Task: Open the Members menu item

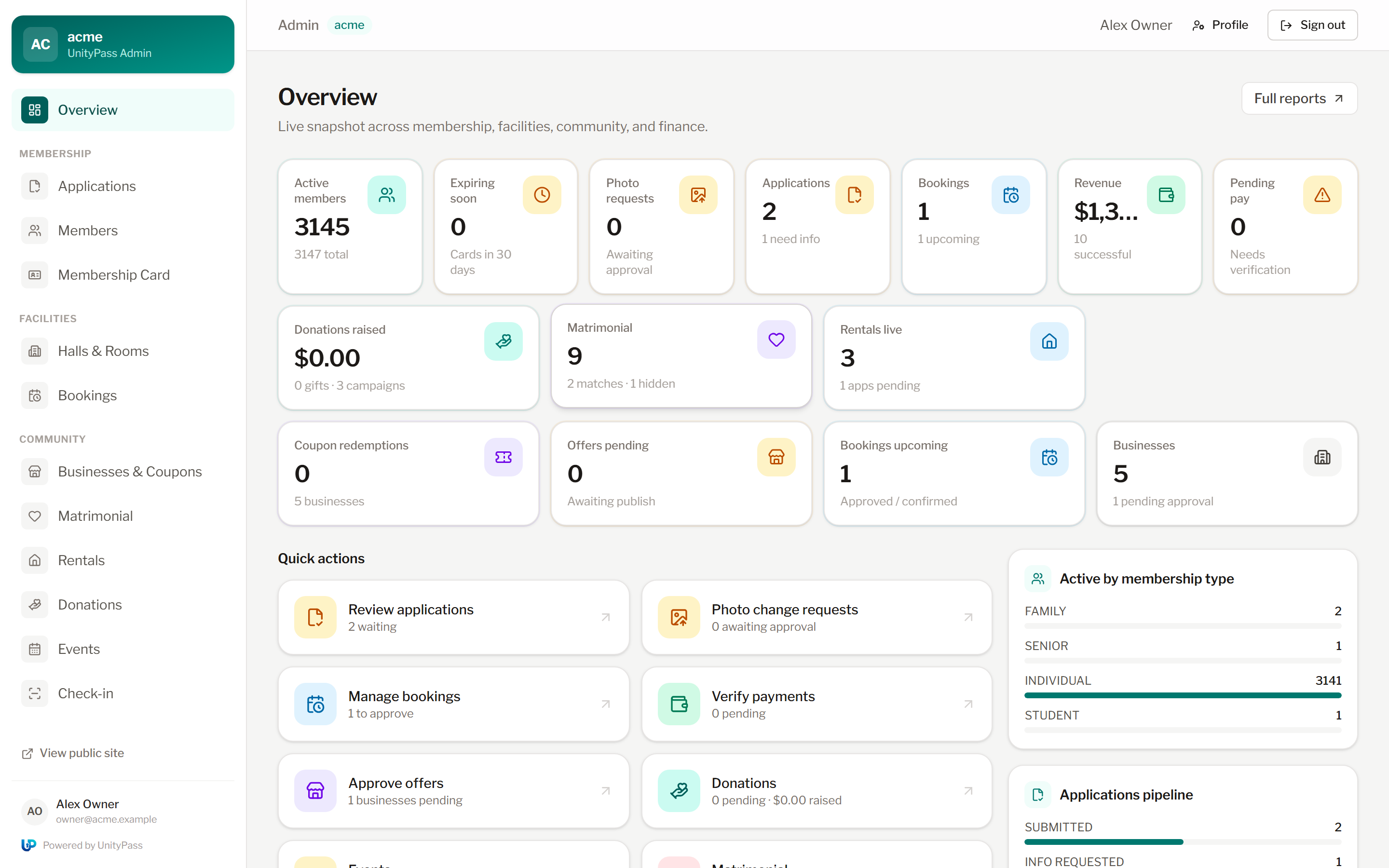Action: [123, 230]
